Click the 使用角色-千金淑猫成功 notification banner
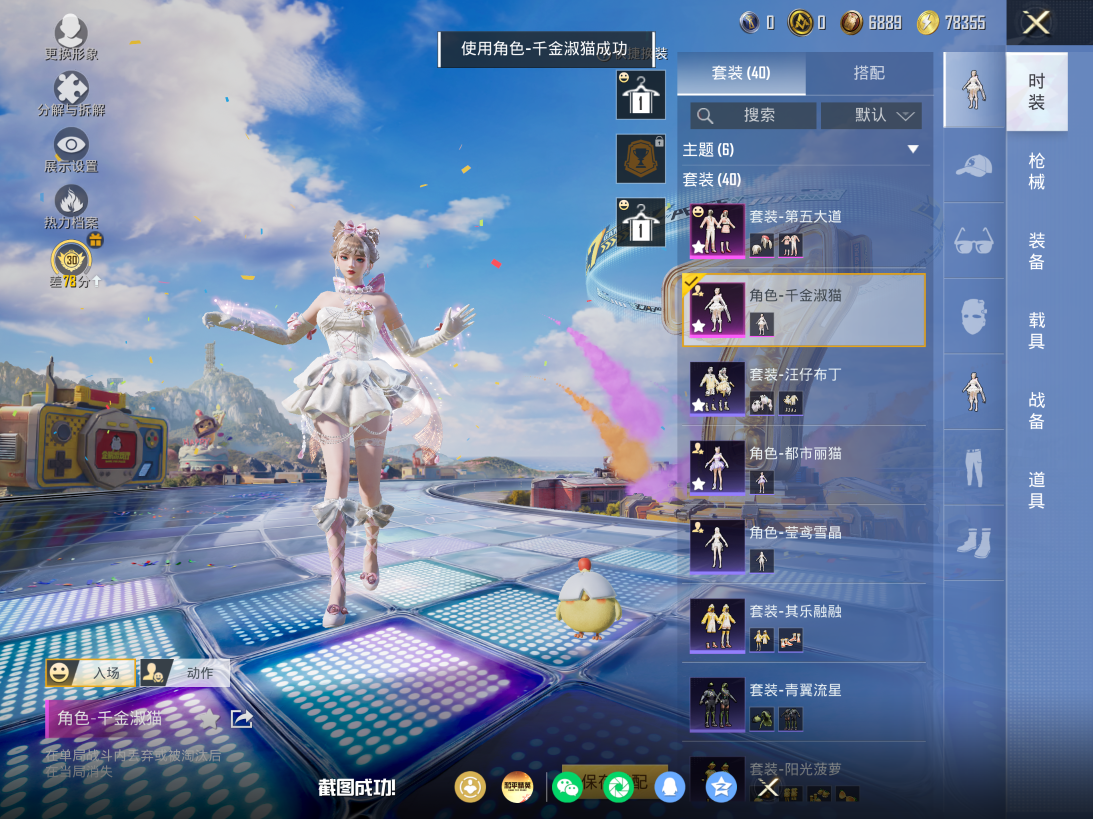This screenshot has height=819, width=1093. coord(546,49)
